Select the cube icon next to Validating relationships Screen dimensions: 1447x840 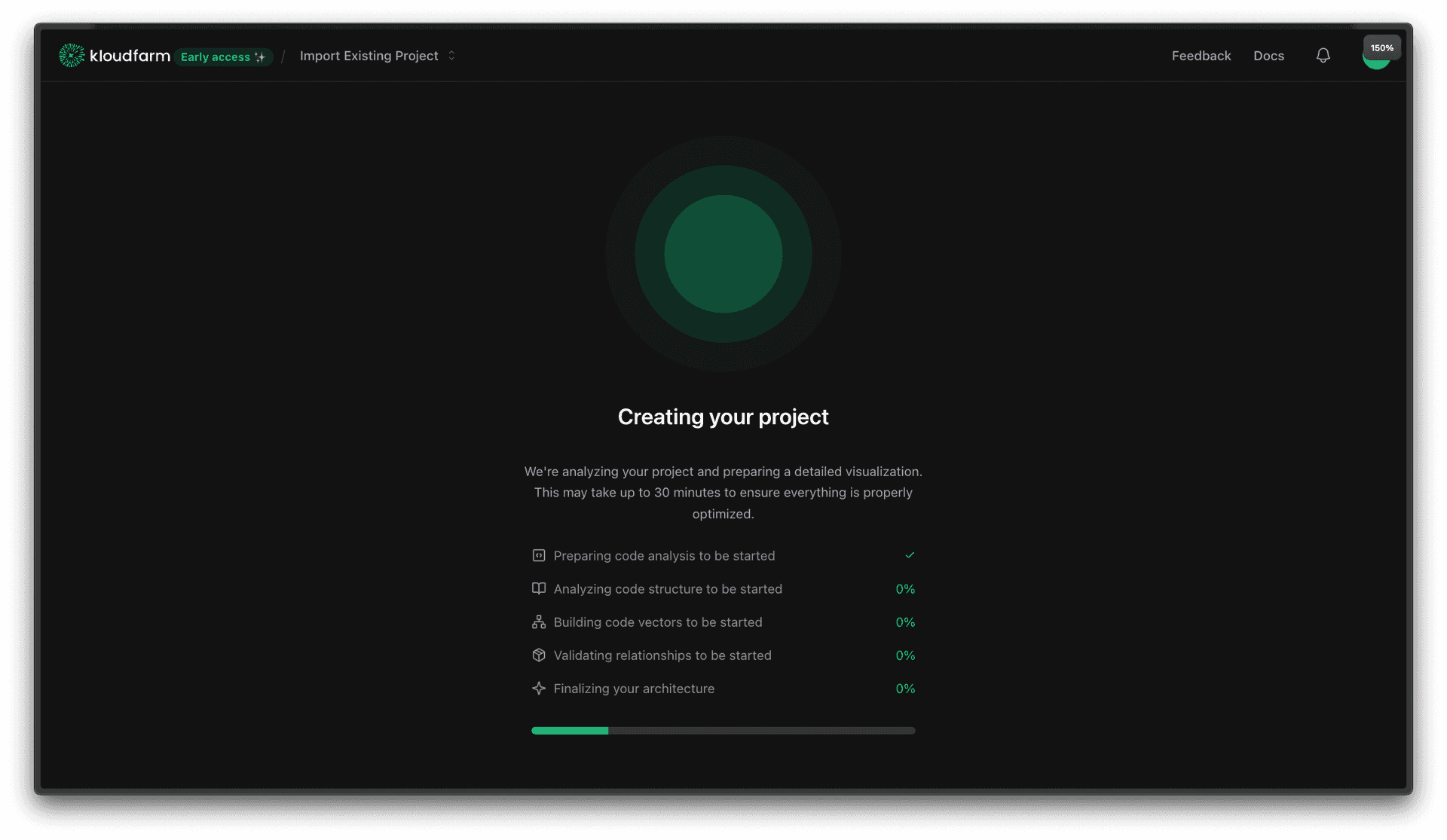[538, 655]
